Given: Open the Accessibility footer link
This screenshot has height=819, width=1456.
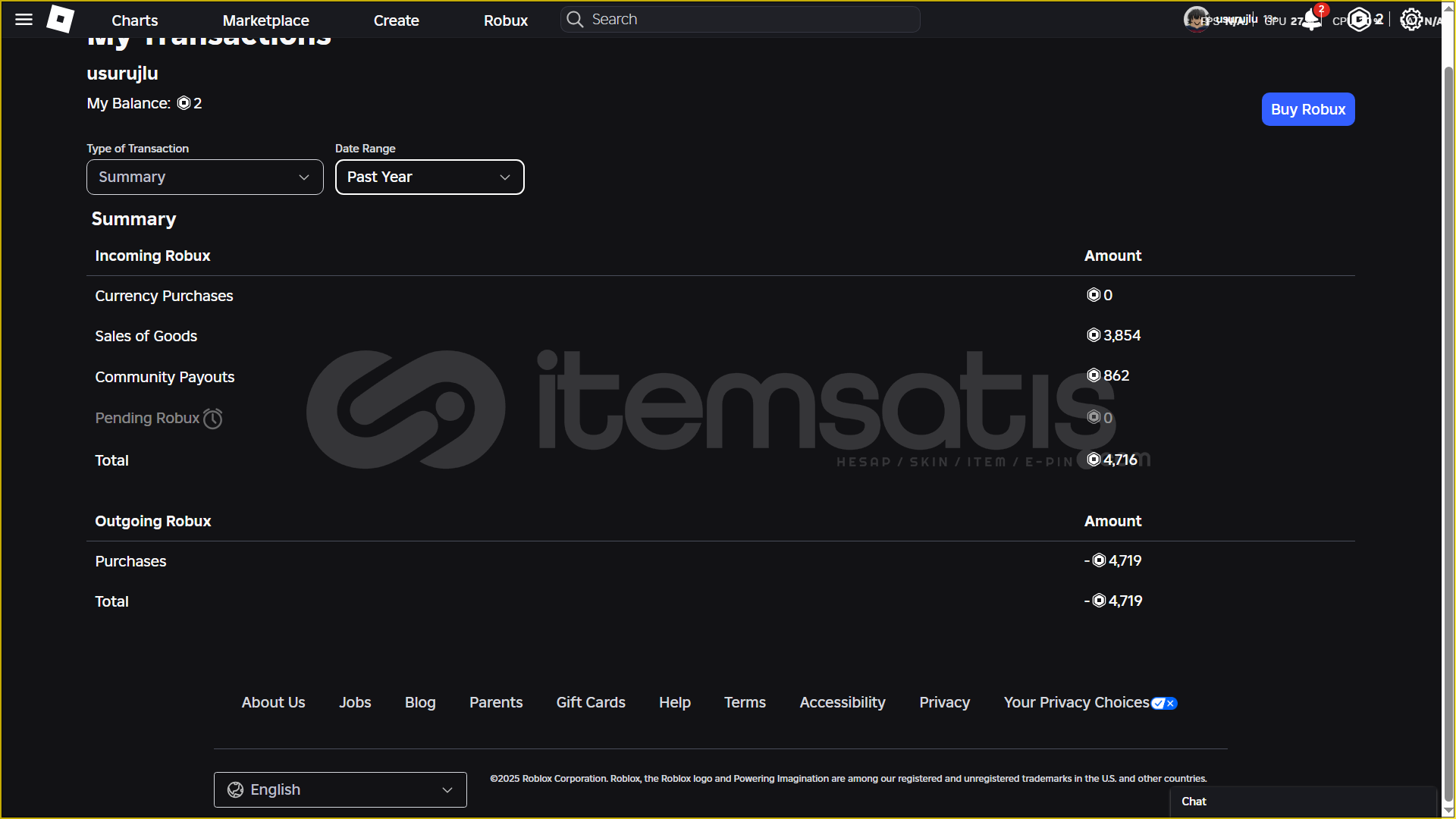Looking at the screenshot, I should point(843,703).
